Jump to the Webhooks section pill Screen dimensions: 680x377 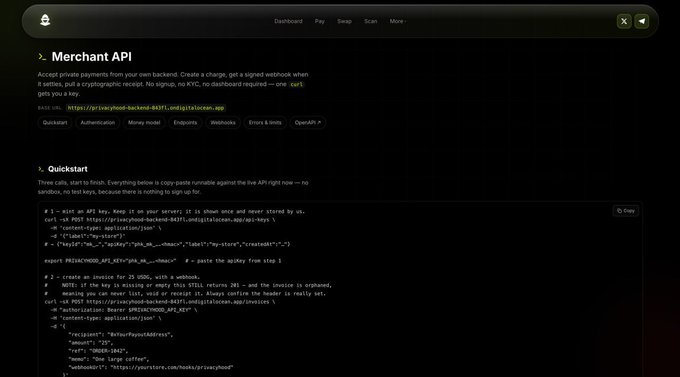click(x=223, y=123)
